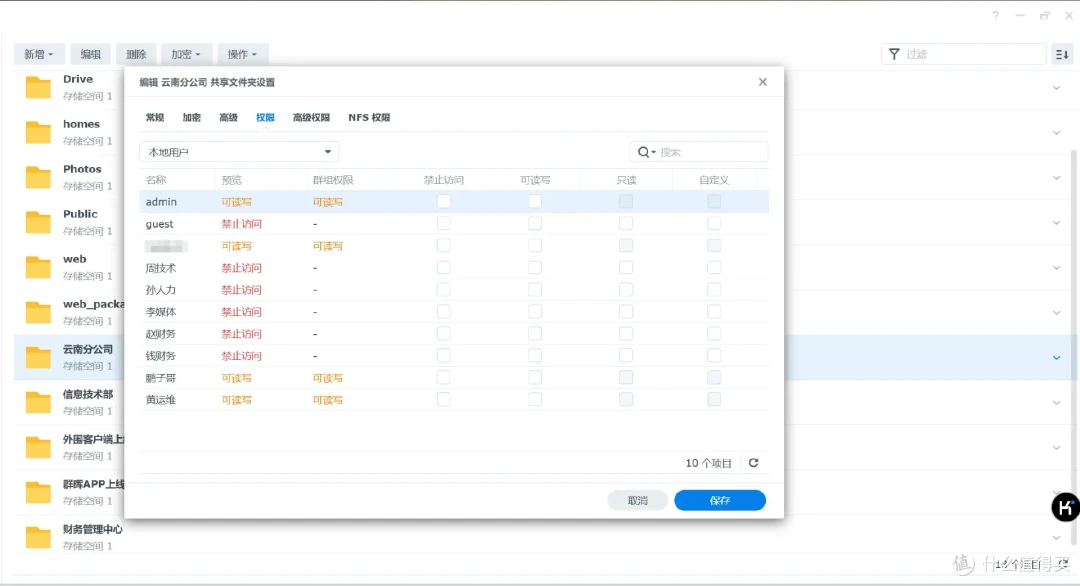This screenshot has height=586, width=1080.
Task: Check 自定义 for 赵财务
Action: pyautogui.click(x=714, y=334)
